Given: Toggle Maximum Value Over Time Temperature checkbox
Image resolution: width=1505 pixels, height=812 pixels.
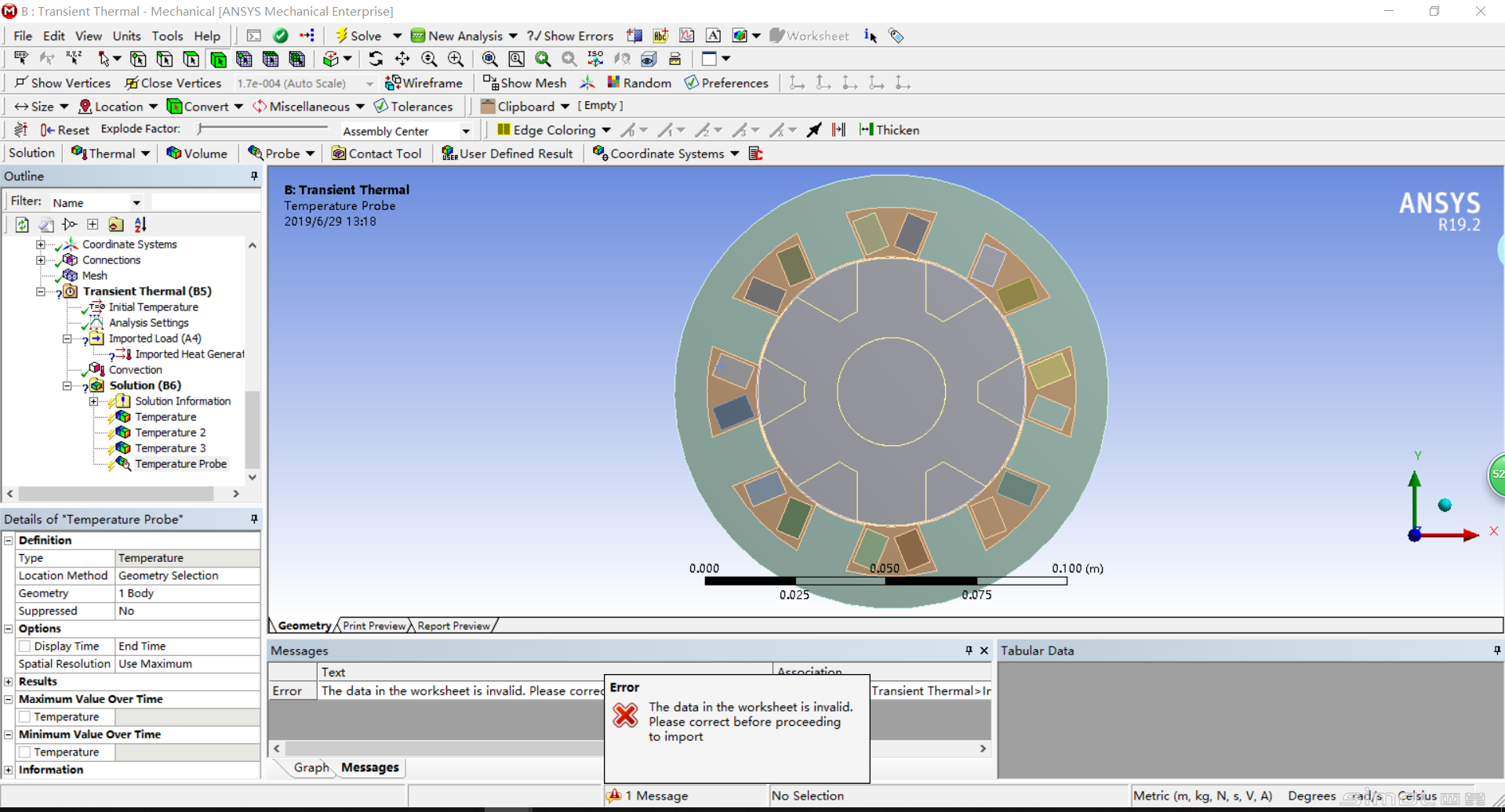Looking at the screenshot, I should [x=24, y=717].
